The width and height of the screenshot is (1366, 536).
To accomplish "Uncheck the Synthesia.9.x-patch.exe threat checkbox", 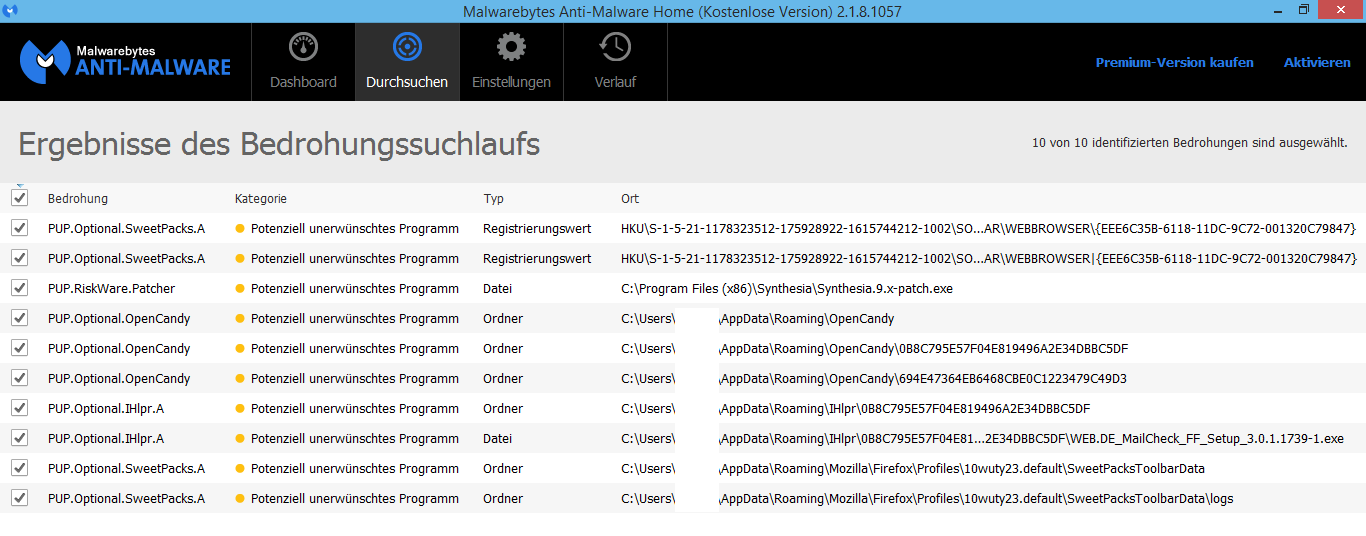I will pos(19,288).
